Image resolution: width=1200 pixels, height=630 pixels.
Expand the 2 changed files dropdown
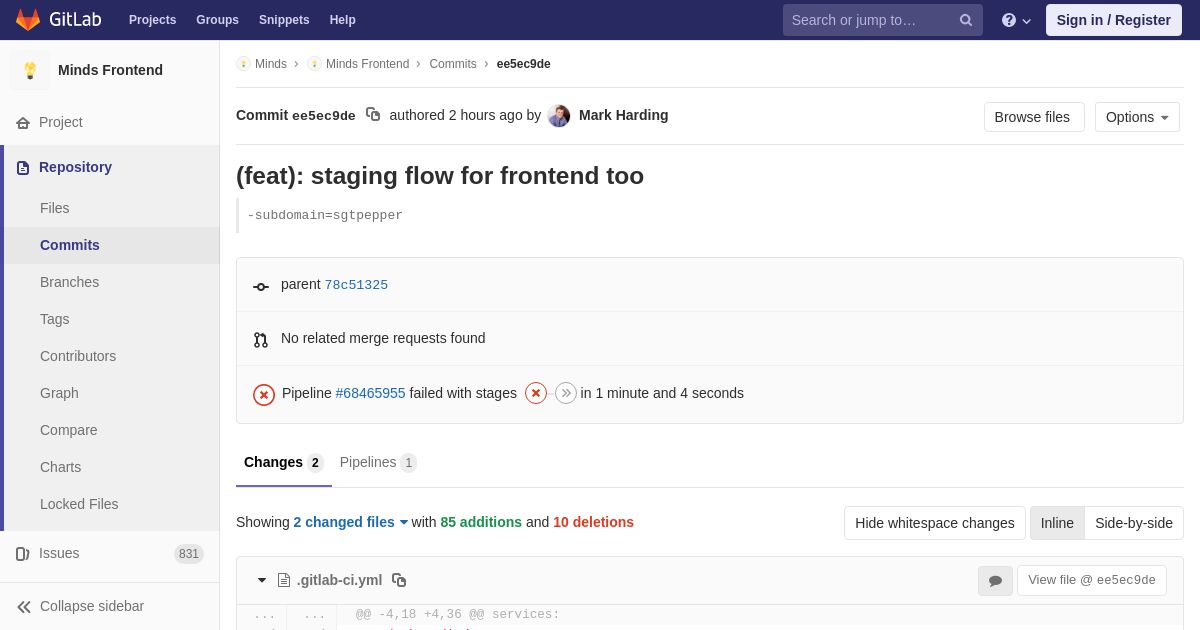pyautogui.click(x=350, y=522)
